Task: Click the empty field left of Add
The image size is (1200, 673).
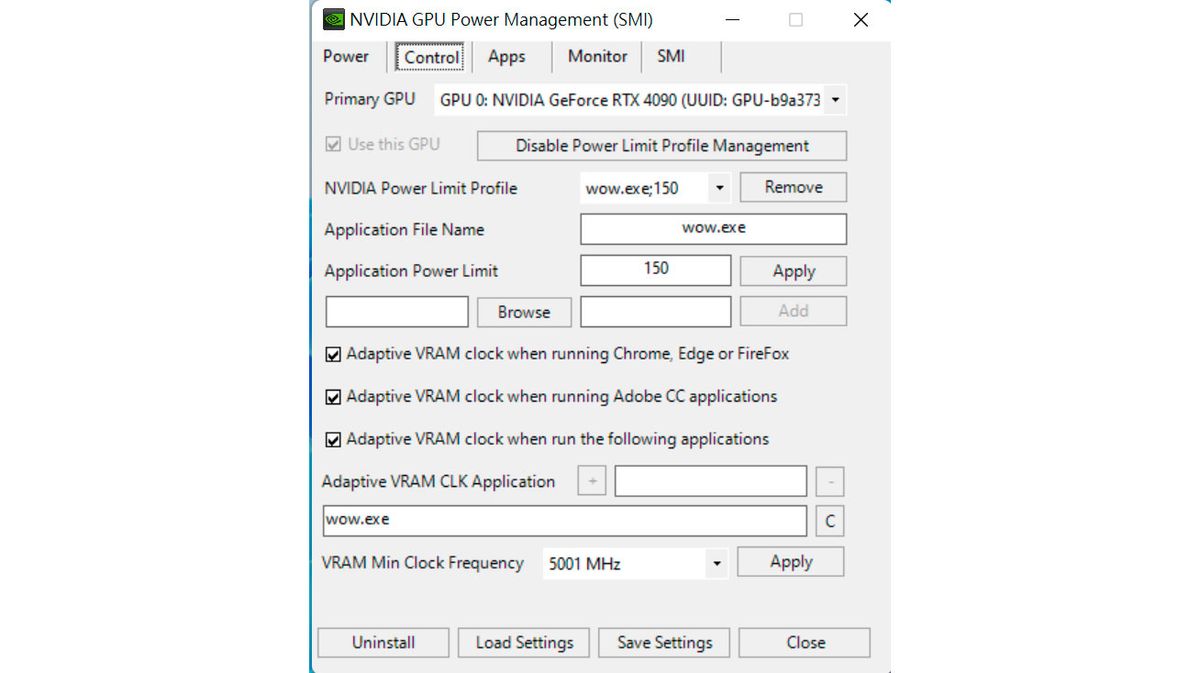Action: 656,312
